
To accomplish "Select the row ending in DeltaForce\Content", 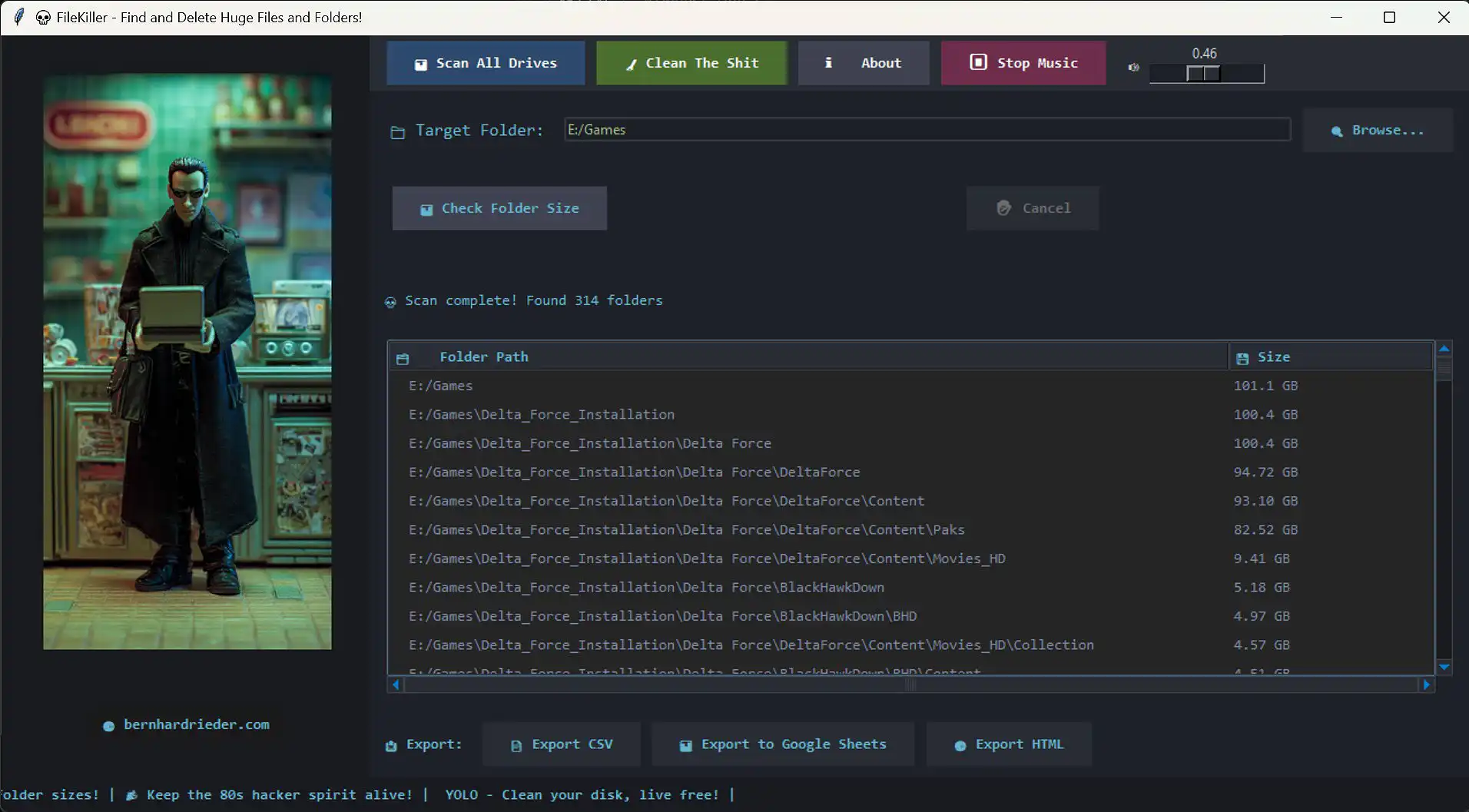I will (910, 501).
